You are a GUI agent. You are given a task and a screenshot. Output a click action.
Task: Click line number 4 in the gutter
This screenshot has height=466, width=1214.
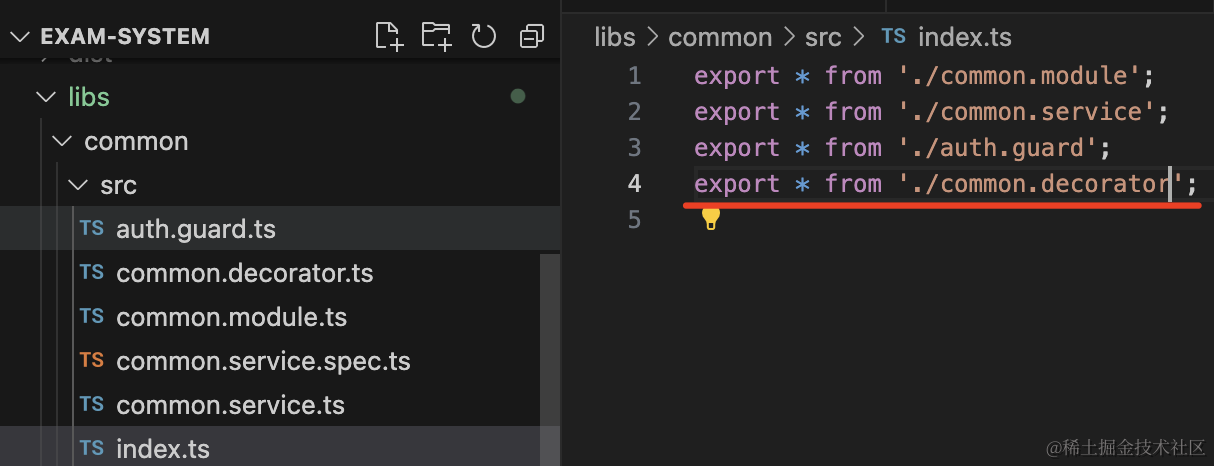634,184
